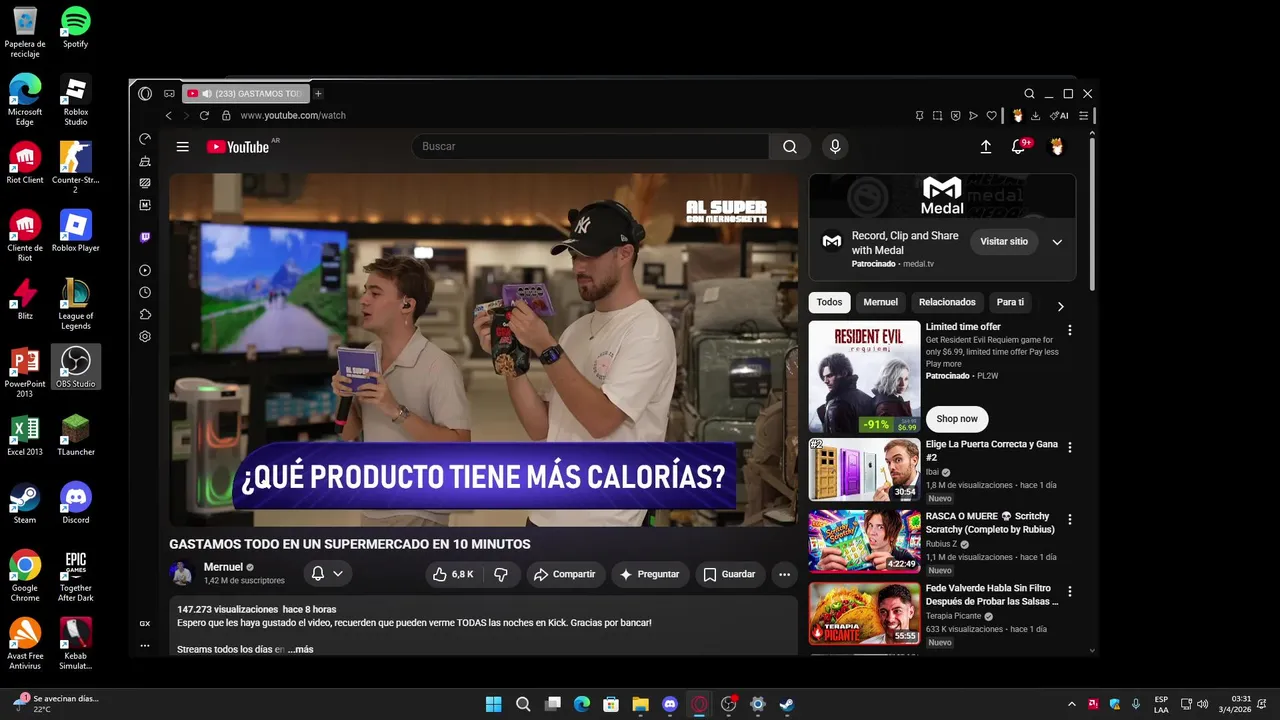Open the Opera GX main menu logo
Image resolution: width=1280 pixels, height=720 pixels.
click(x=145, y=94)
